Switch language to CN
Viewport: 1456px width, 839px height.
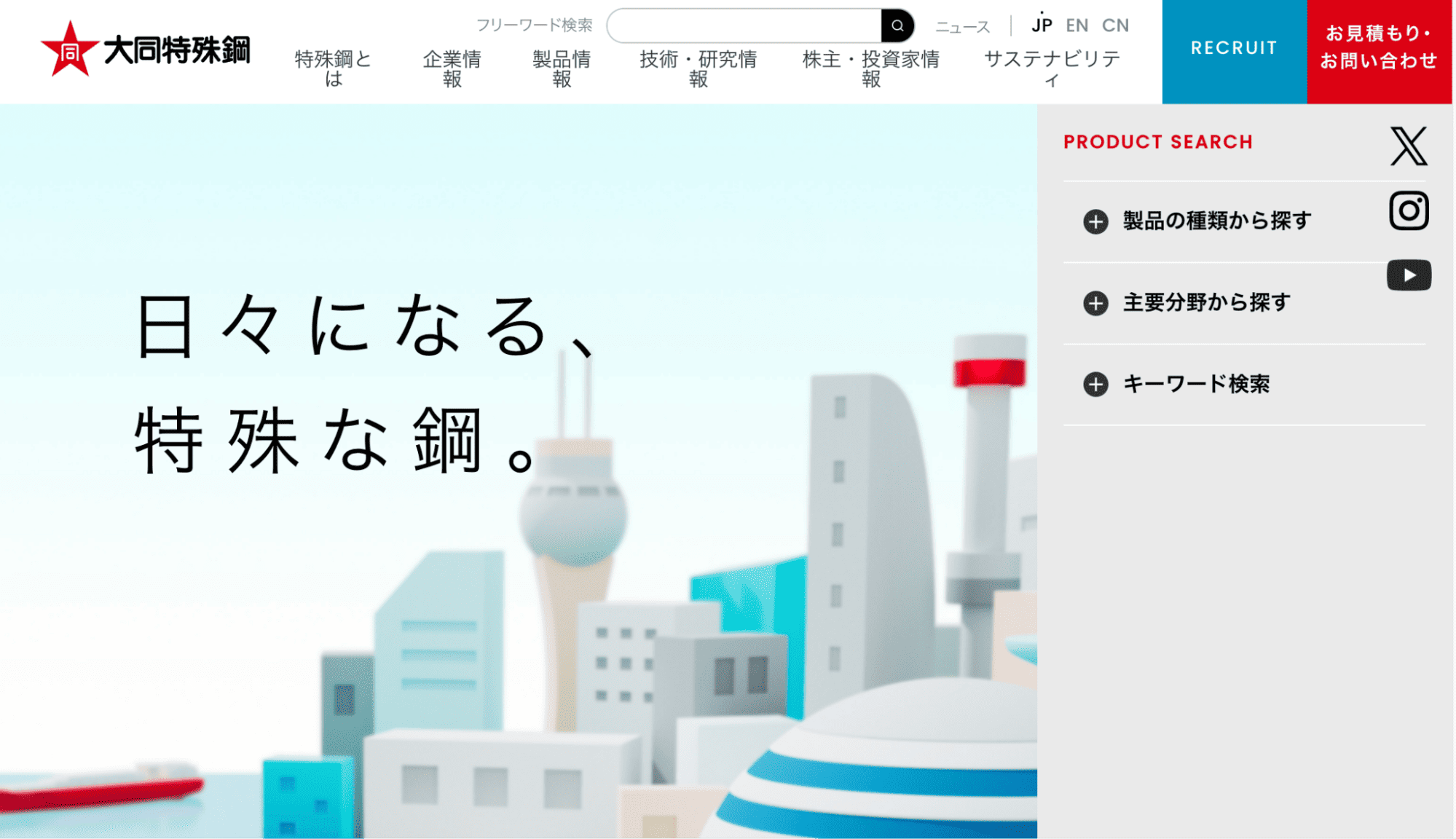1115,25
